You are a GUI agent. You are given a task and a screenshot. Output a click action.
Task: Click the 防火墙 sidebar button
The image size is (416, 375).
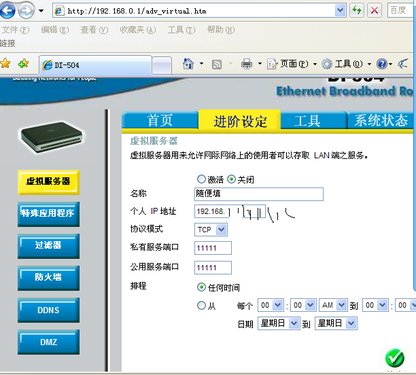pos(48,277)
